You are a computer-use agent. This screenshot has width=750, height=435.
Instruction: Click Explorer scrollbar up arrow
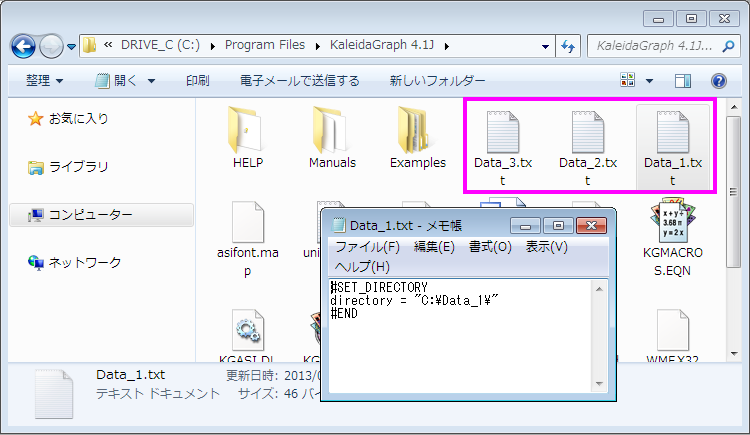734,107
